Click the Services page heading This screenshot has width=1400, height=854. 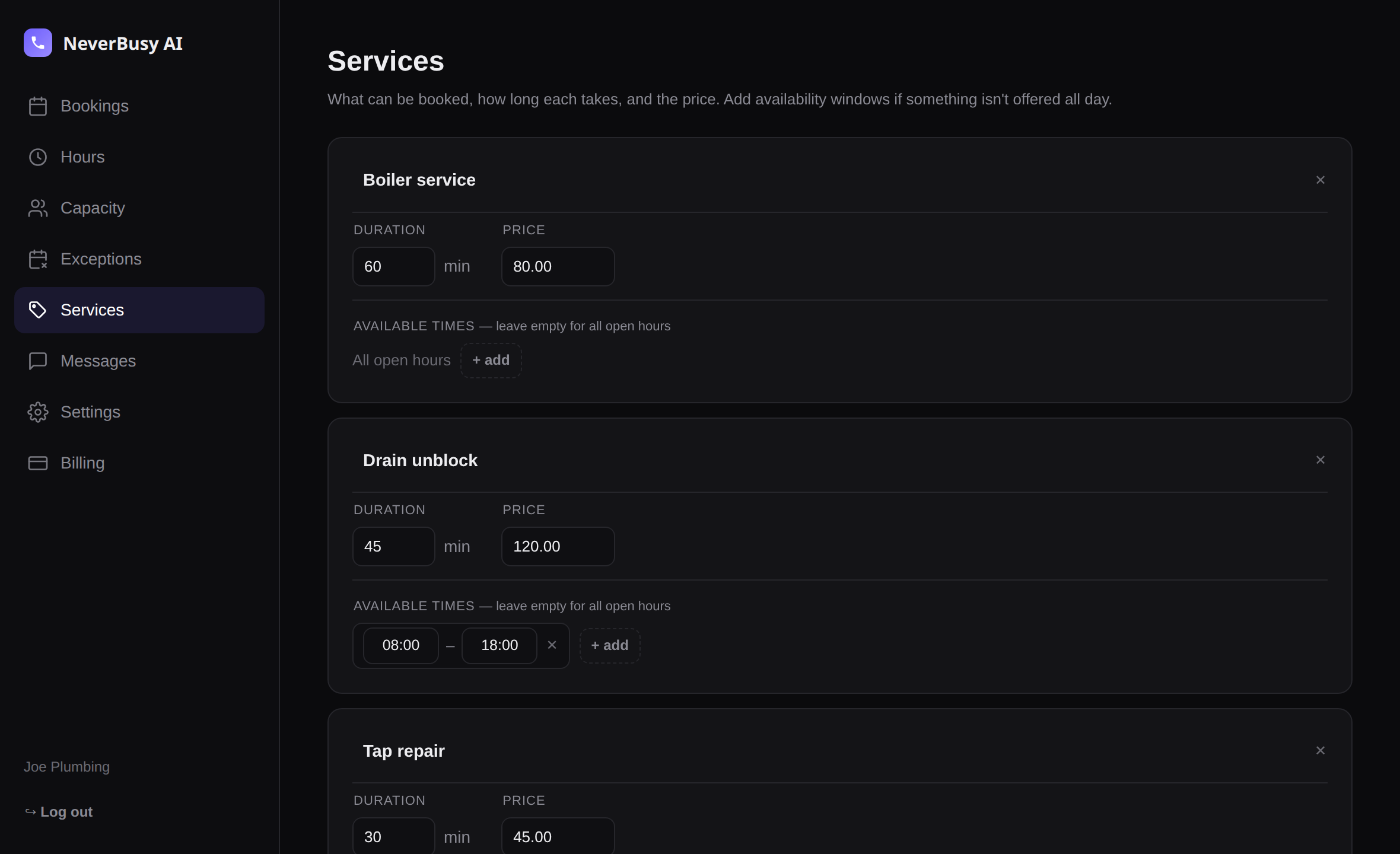(386, 61)
